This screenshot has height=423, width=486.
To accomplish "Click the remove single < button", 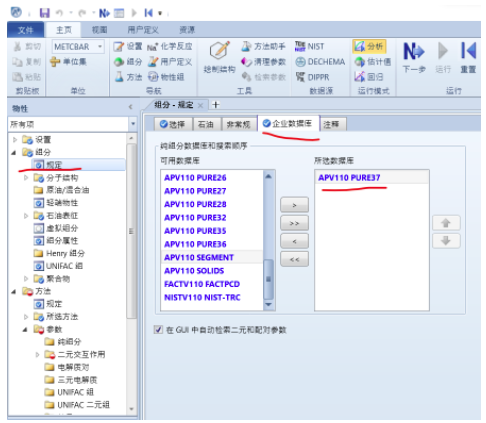I will point(294,241).
